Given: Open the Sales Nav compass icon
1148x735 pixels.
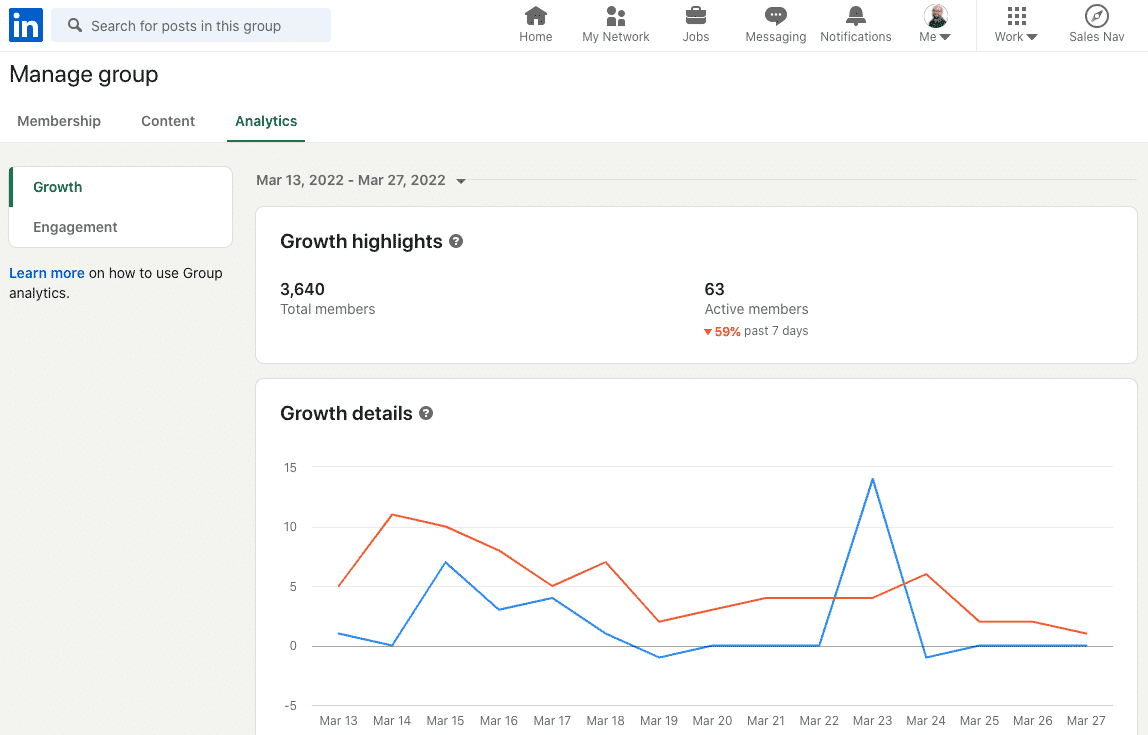Looking at the screenshot, I should tap(1096, 16).
